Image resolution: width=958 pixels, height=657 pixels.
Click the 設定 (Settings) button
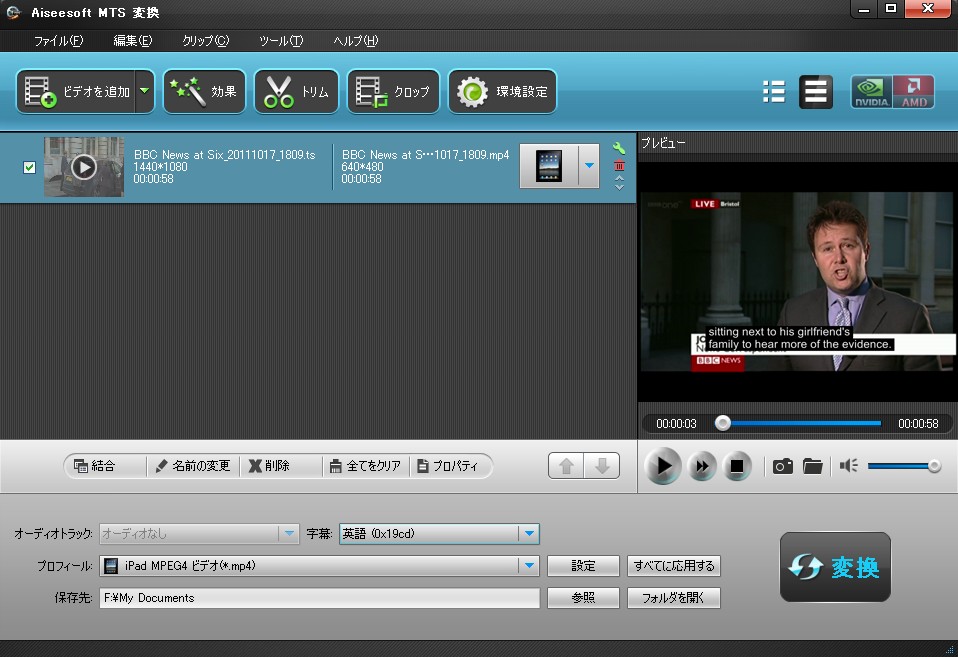point(583,566)
